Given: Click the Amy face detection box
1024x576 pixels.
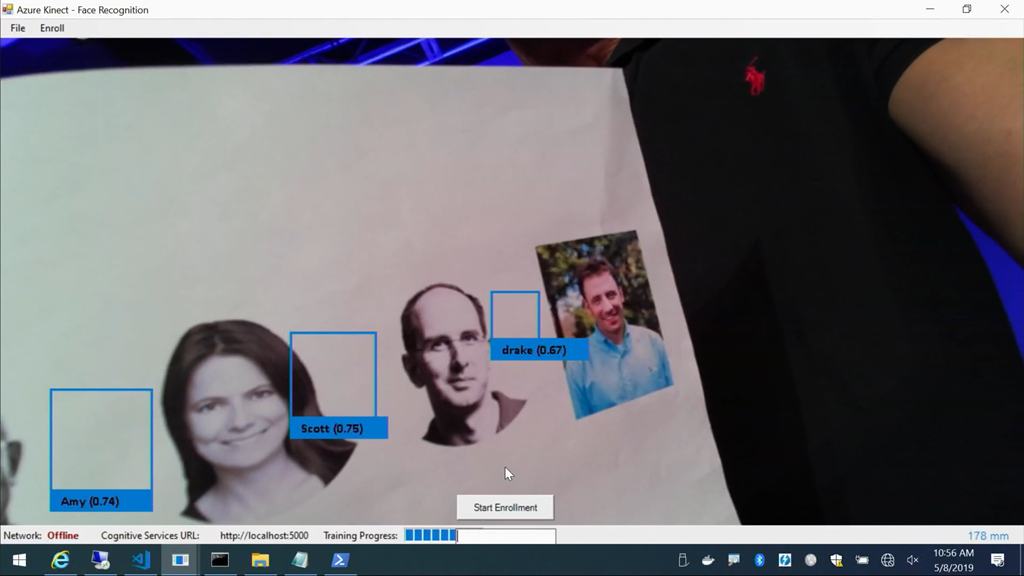Looking at the screenshot, I should coord(101,439).
